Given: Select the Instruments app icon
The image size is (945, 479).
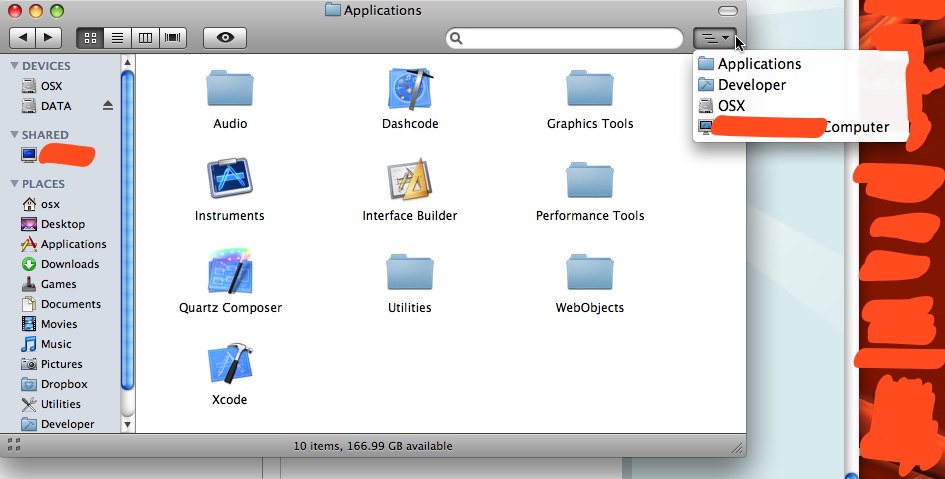Looking at the screenshot, I should tap(230, 178).
